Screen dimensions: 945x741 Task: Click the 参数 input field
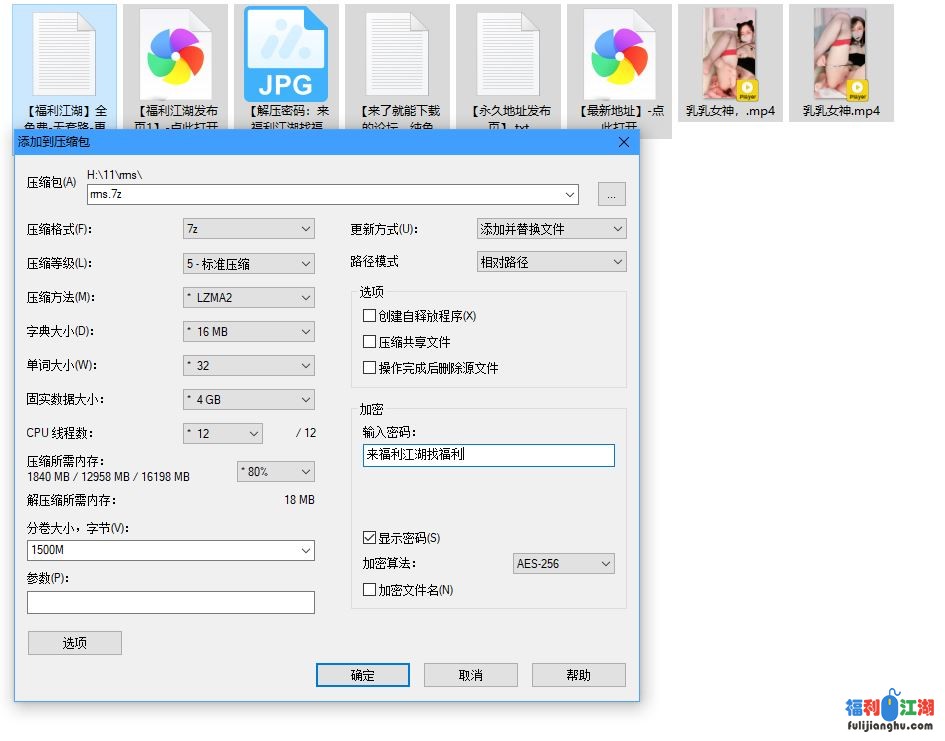coord(170,602)
